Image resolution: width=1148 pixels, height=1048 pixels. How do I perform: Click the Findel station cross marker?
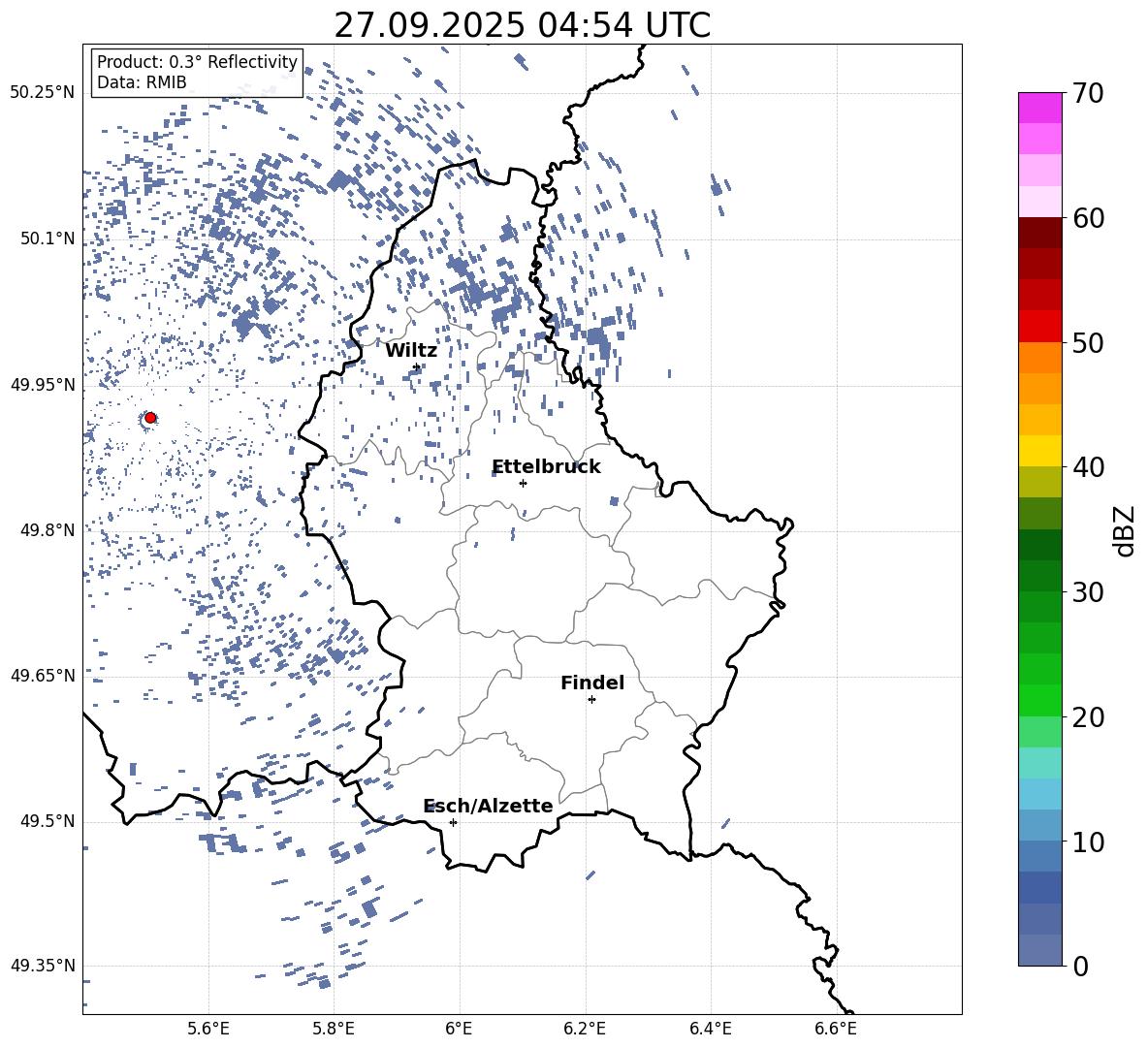[591, 700]
